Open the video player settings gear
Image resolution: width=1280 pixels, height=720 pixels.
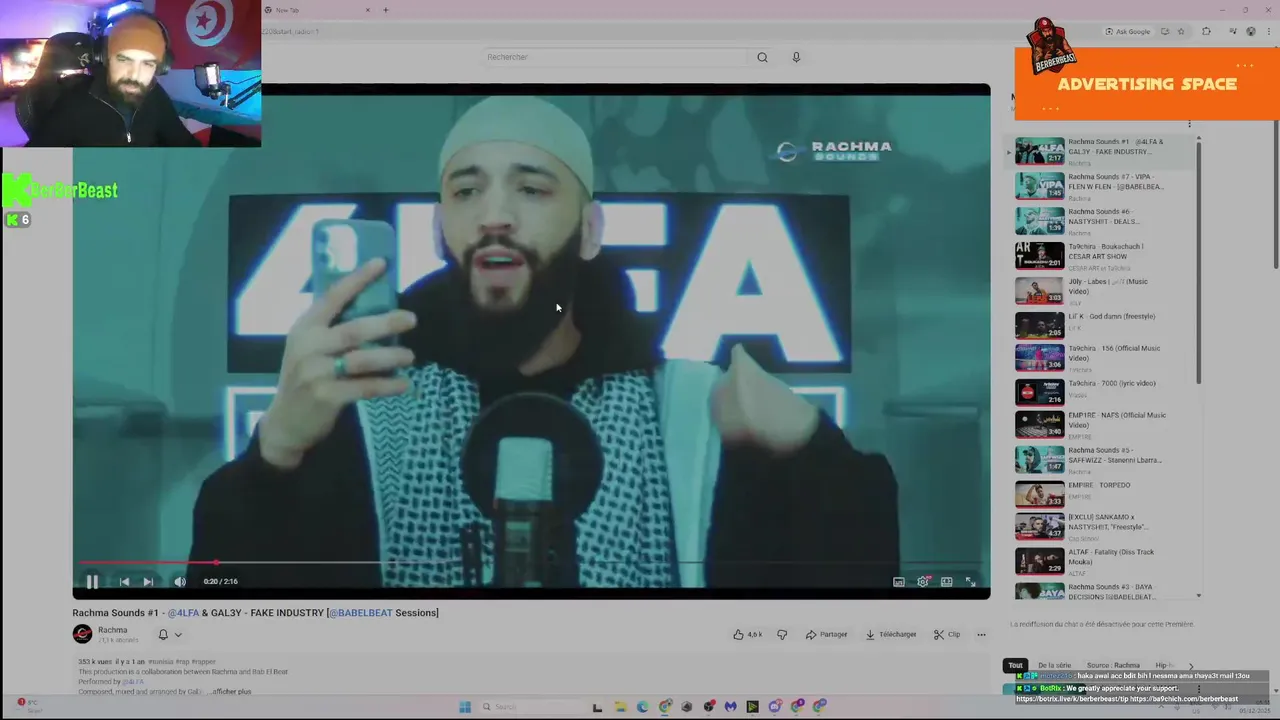(x=922, y=581)
